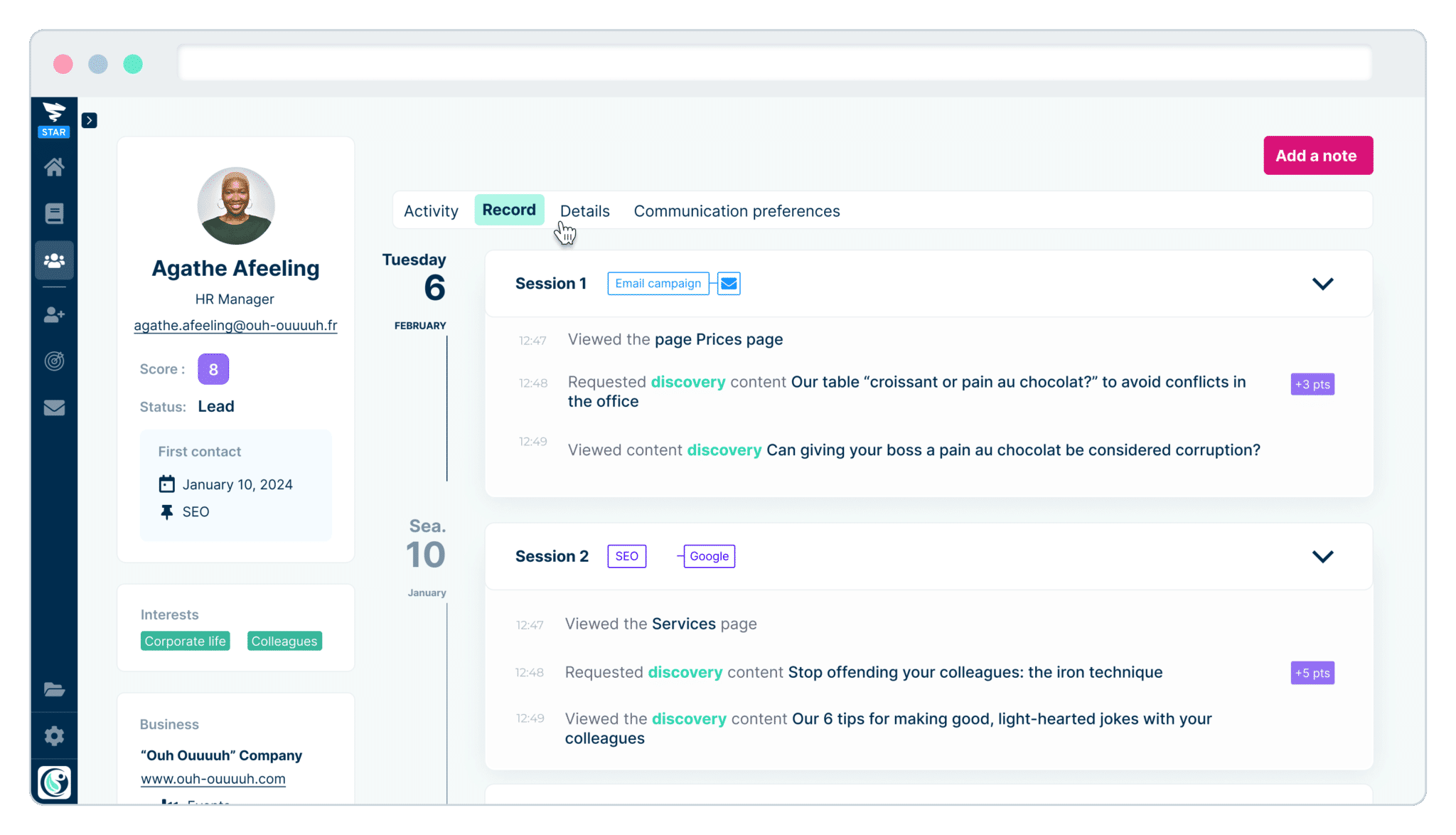Switch to the Details tab

pyautogui.click(x=585, y=211)
